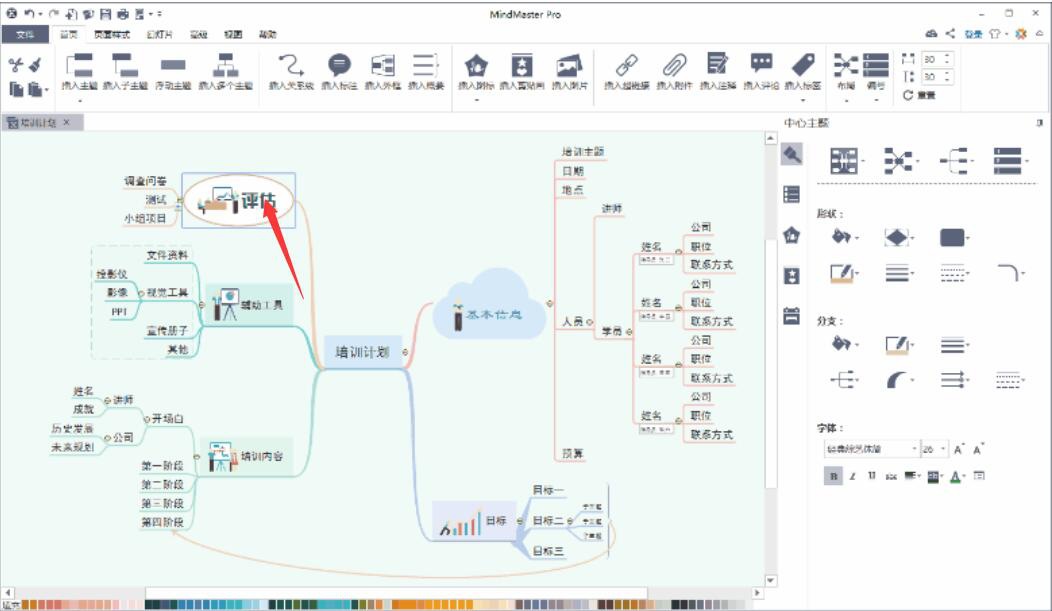
Task: Click the Insert Topic (插入主题) icon
Action: click(x=79, y=66)
